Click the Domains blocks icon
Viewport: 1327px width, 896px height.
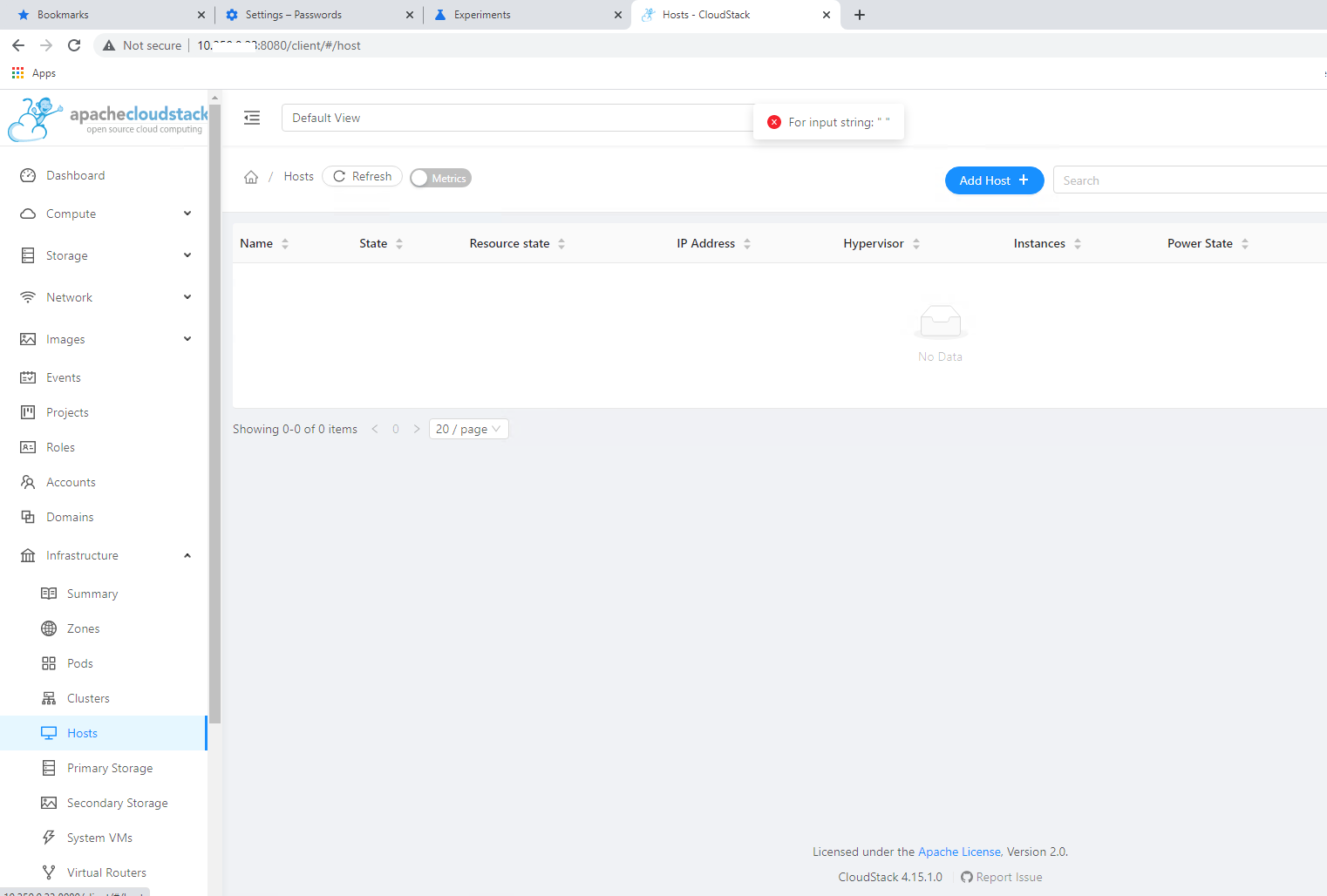coord(28,517)
